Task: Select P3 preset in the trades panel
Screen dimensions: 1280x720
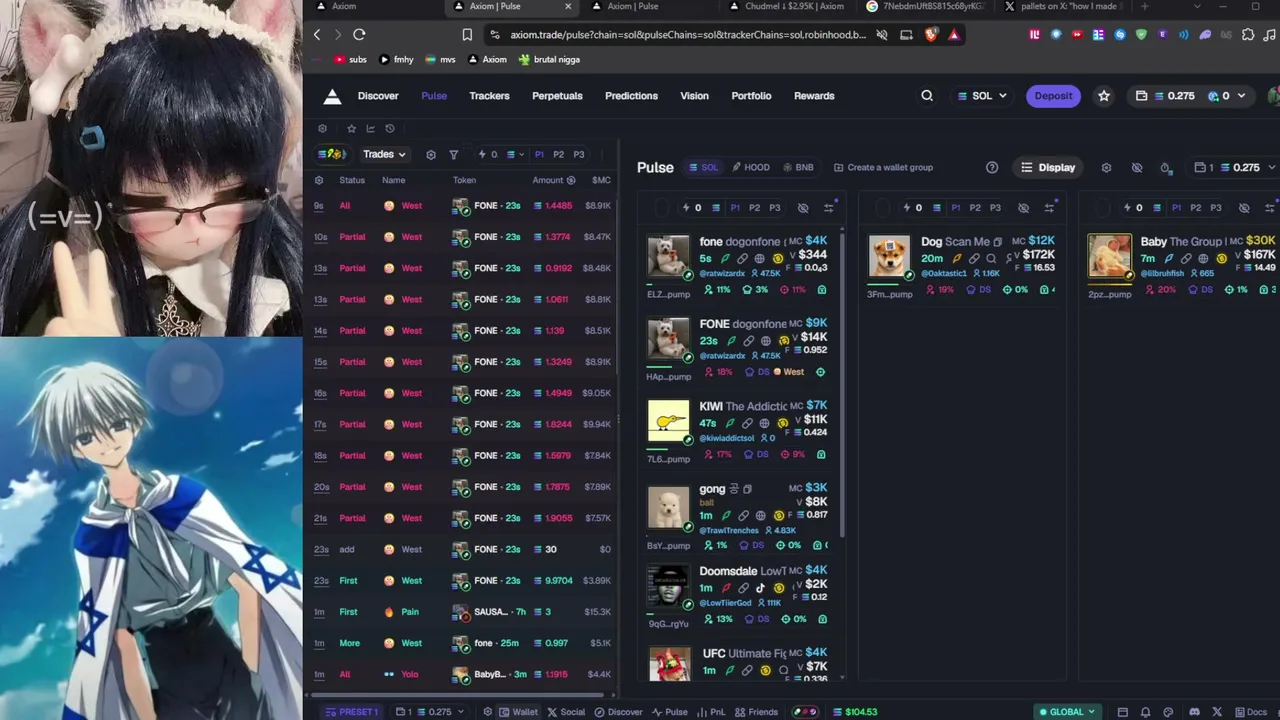Action: coord(579,155)
